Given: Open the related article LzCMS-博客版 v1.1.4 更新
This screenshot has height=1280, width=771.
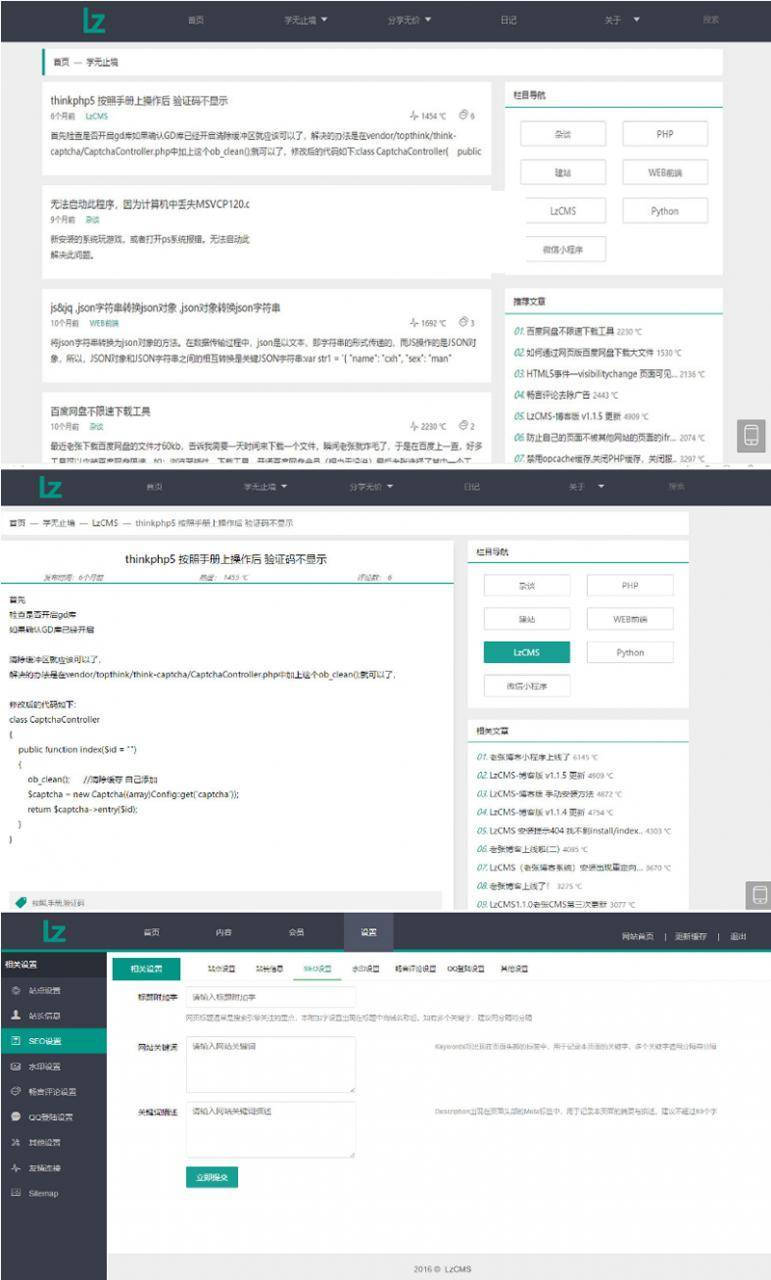Looking at the screenshot, I should 538,811.
